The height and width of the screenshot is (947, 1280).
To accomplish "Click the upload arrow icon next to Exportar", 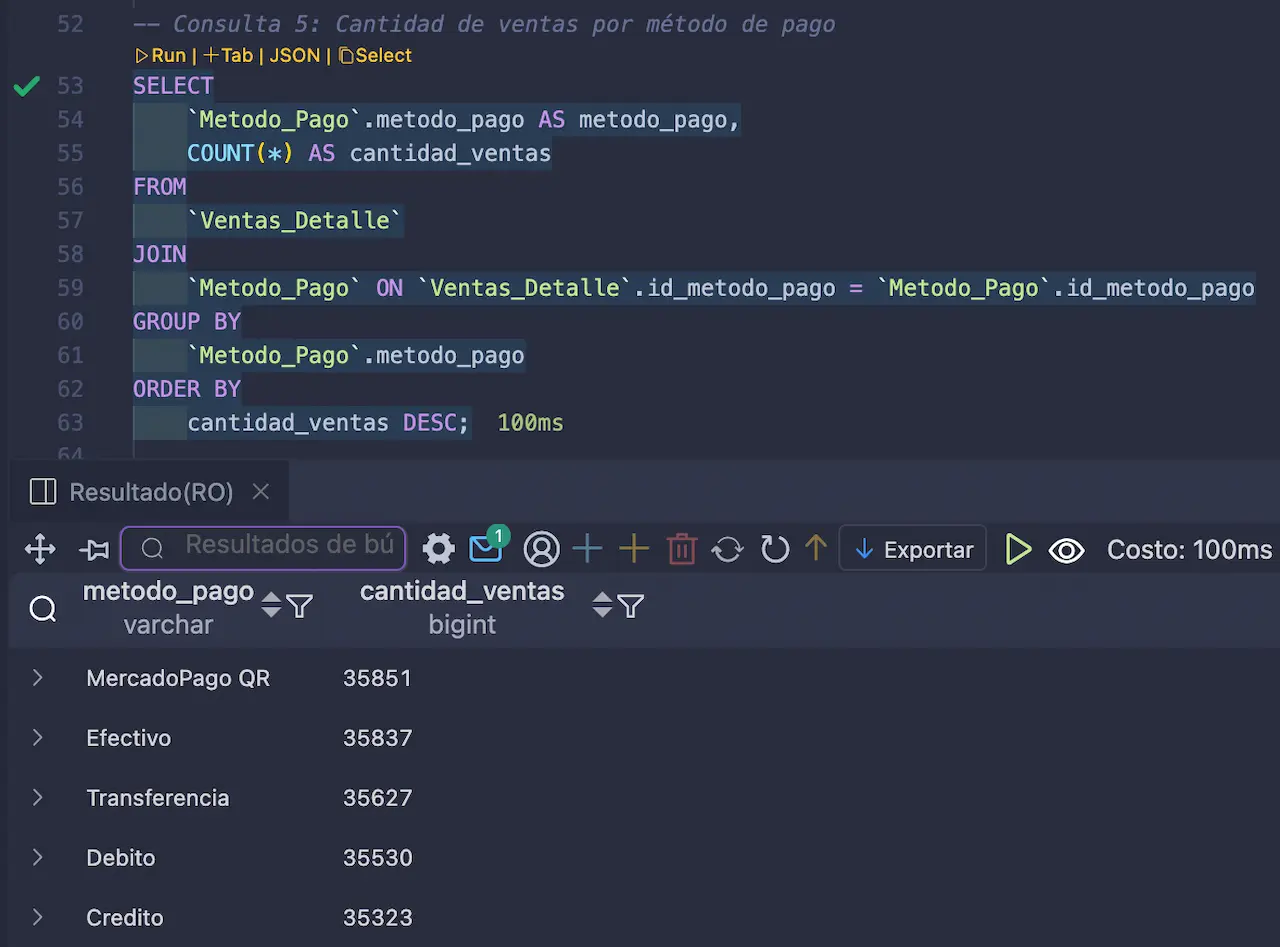I will pos(817,548).
